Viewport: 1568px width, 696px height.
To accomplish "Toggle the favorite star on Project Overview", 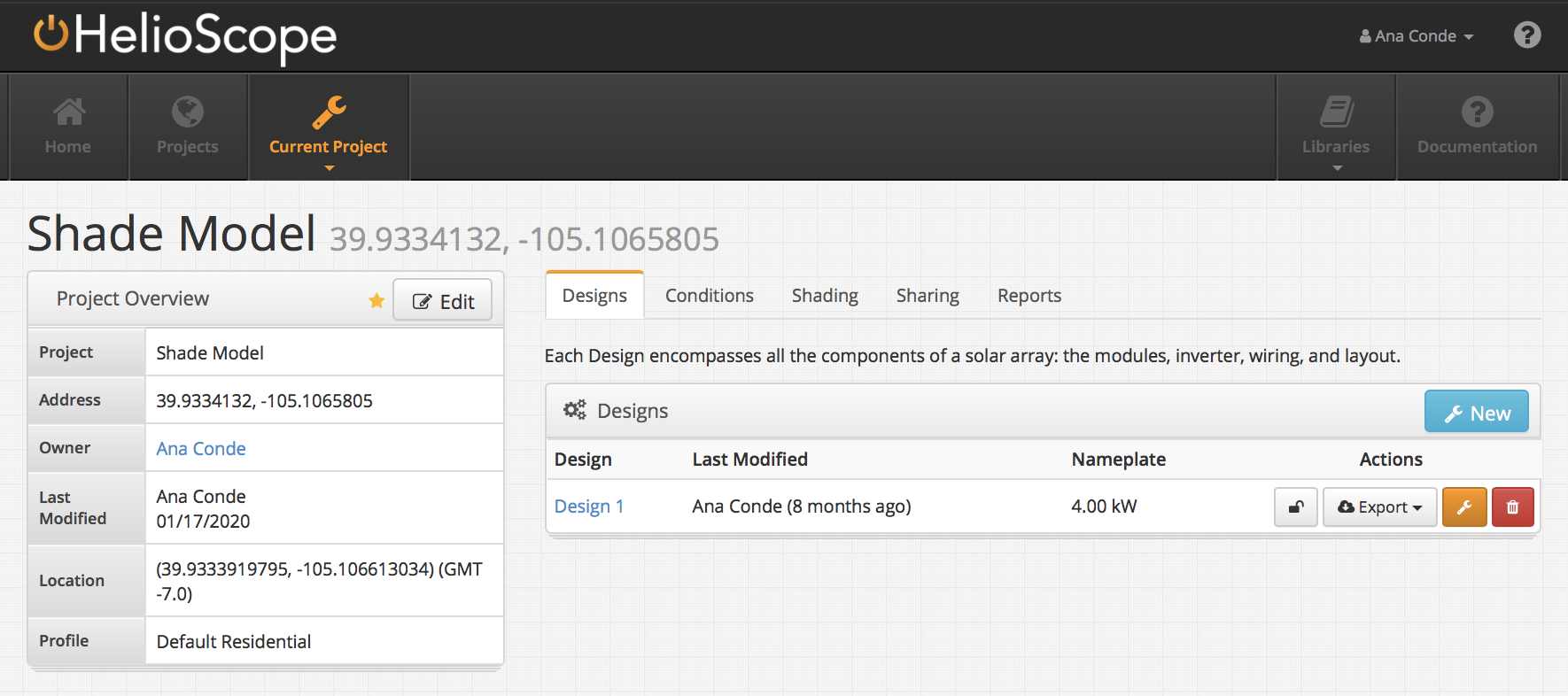I will (x=376, y=300).
